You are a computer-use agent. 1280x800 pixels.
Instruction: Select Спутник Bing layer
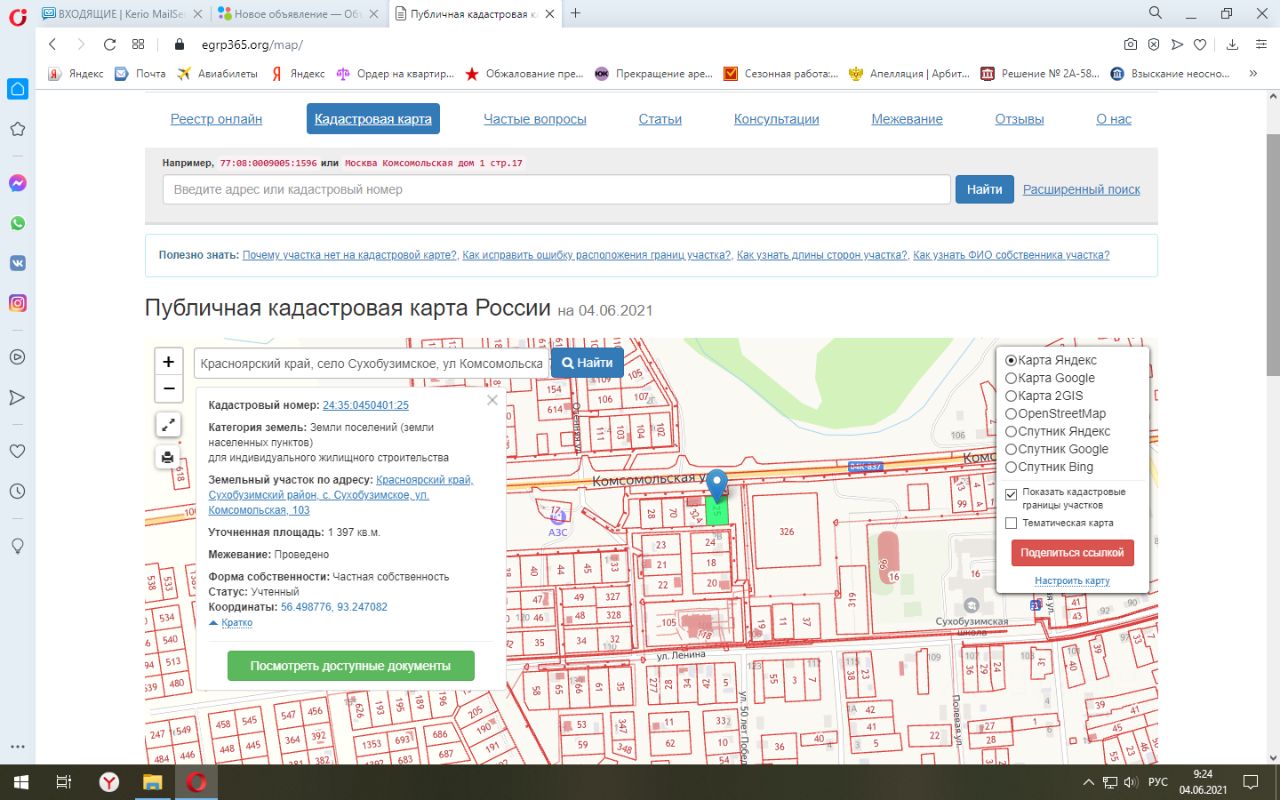pos(1011,467)
